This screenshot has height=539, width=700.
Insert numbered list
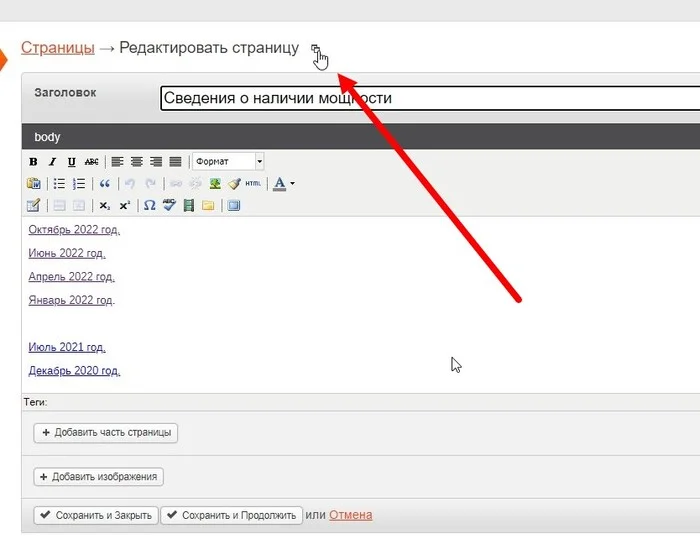[79, 184]
